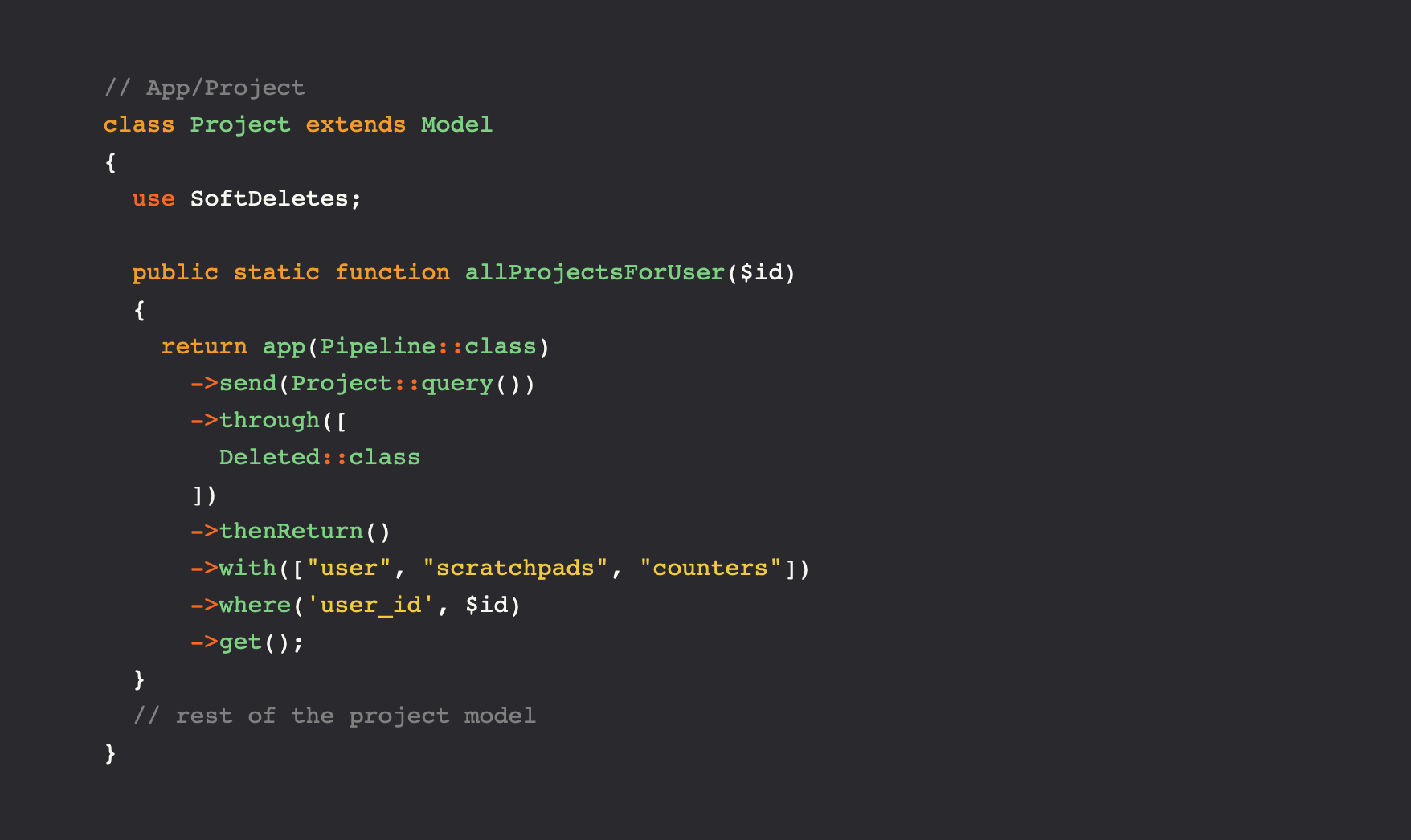Click the "Deleted::class" pipe entry
1411x840 pixels.
coord(320,457)
